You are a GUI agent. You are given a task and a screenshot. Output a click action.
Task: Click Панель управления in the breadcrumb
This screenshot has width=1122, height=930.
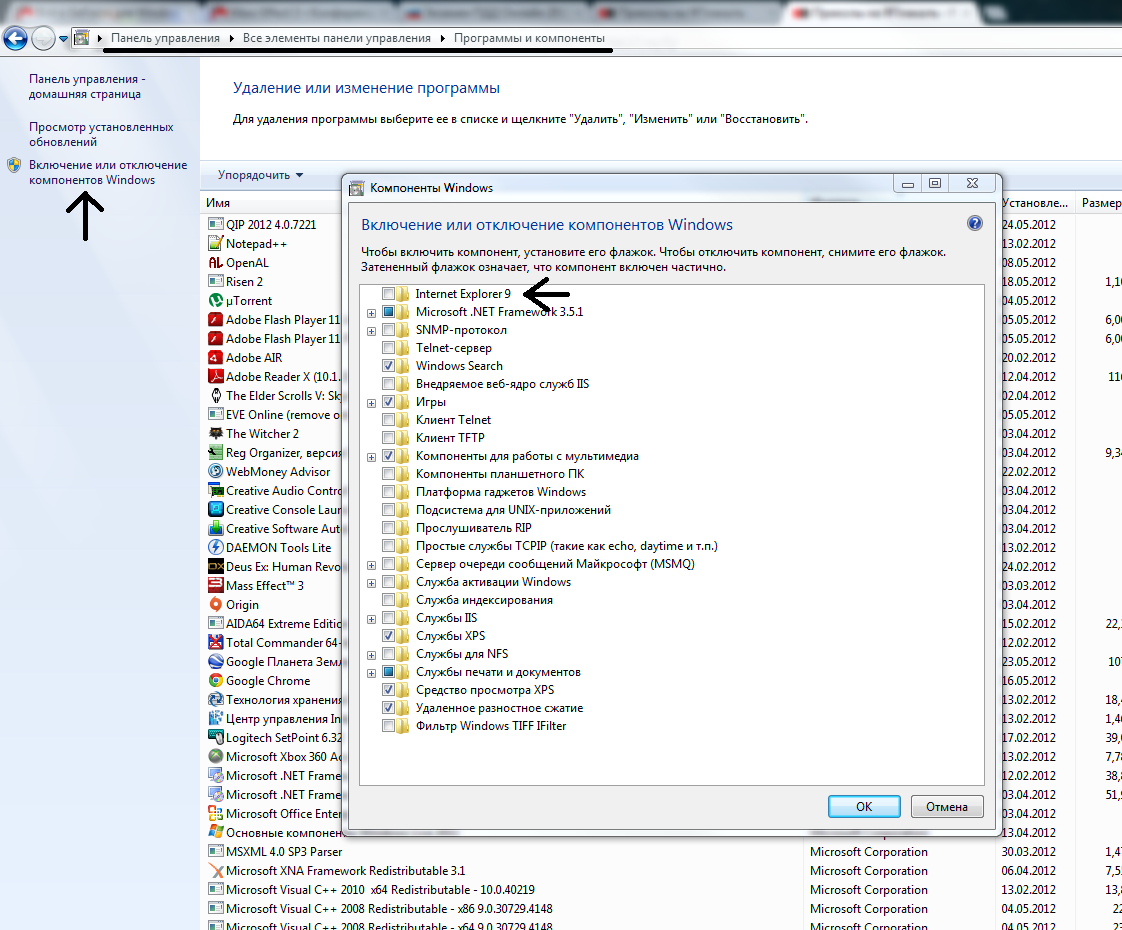coord(165,38)
